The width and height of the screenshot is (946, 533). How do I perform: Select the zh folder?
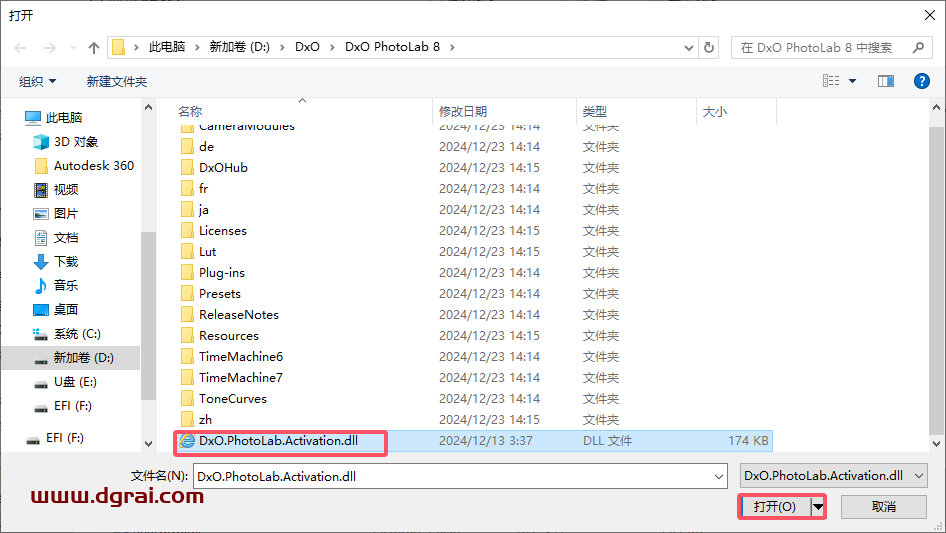[205, 420]
